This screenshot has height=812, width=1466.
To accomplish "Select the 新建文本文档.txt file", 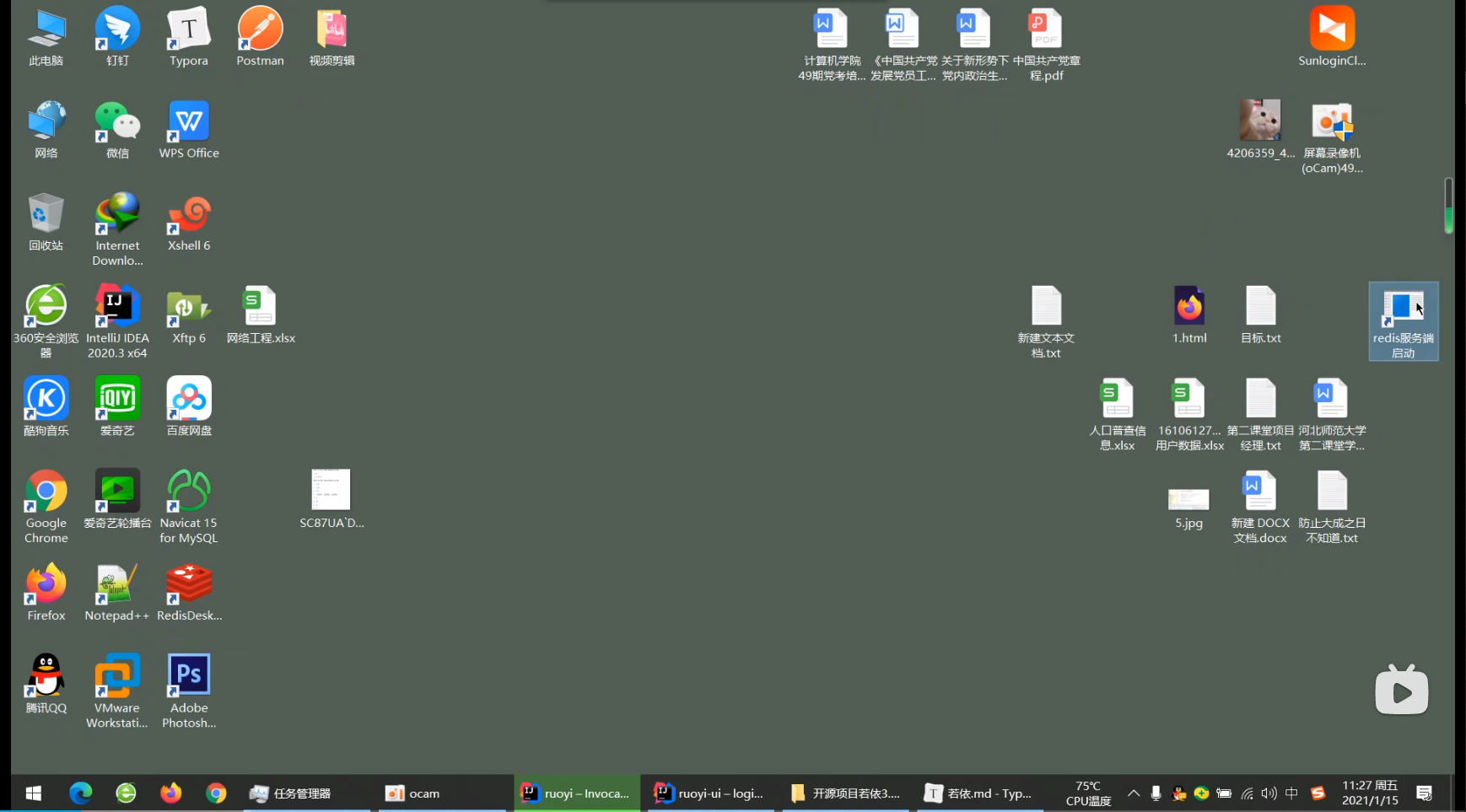I will [x=1046, y=321].
